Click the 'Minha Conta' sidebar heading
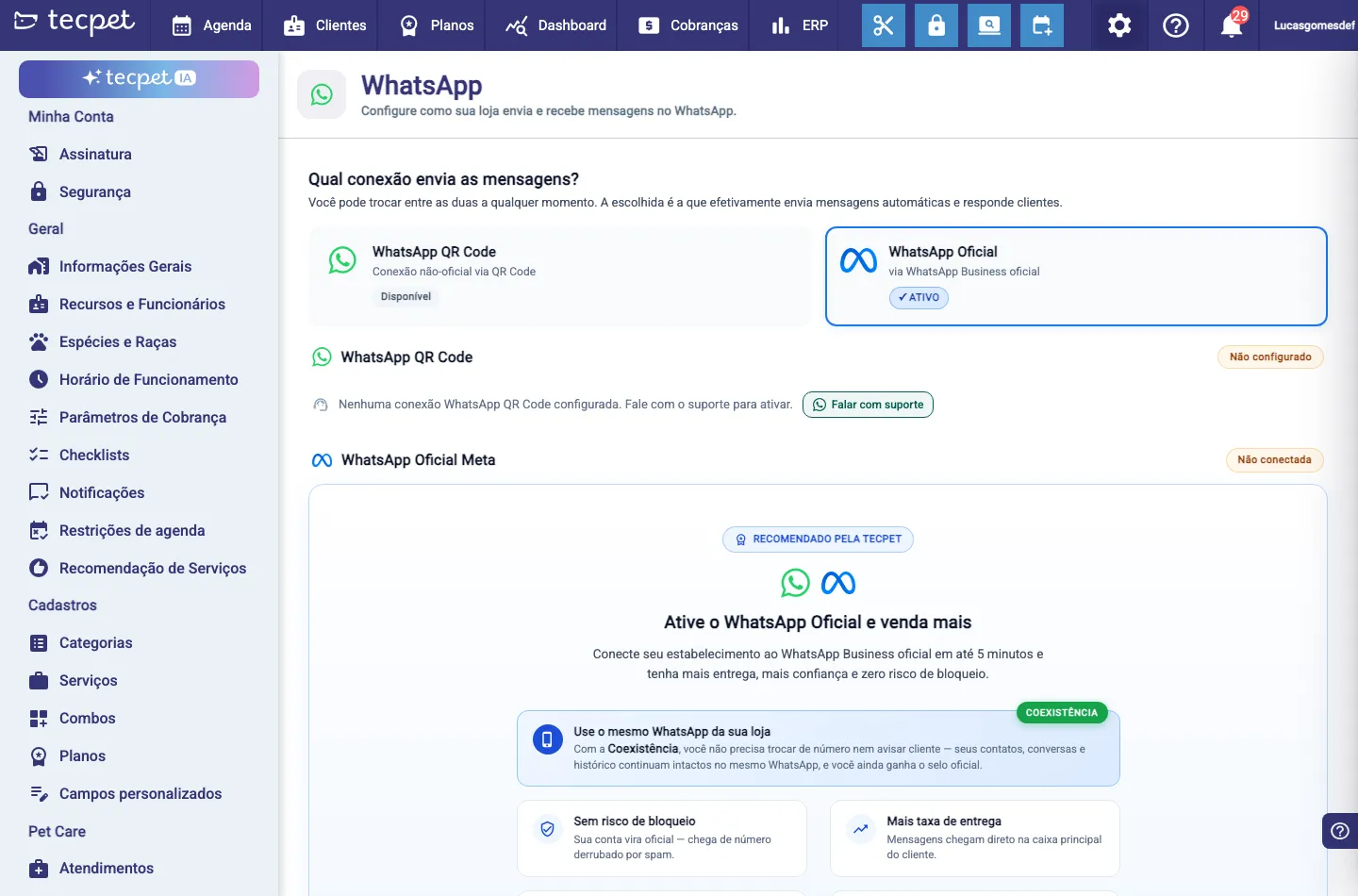Image resolution: width=1358 pixels, height=896 pixels. tap(71, 117)
